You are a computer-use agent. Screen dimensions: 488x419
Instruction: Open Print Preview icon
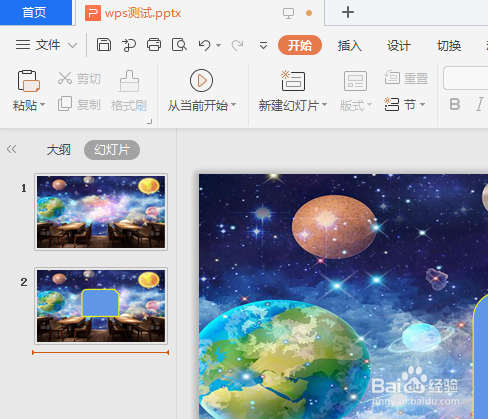pos(179,45)
